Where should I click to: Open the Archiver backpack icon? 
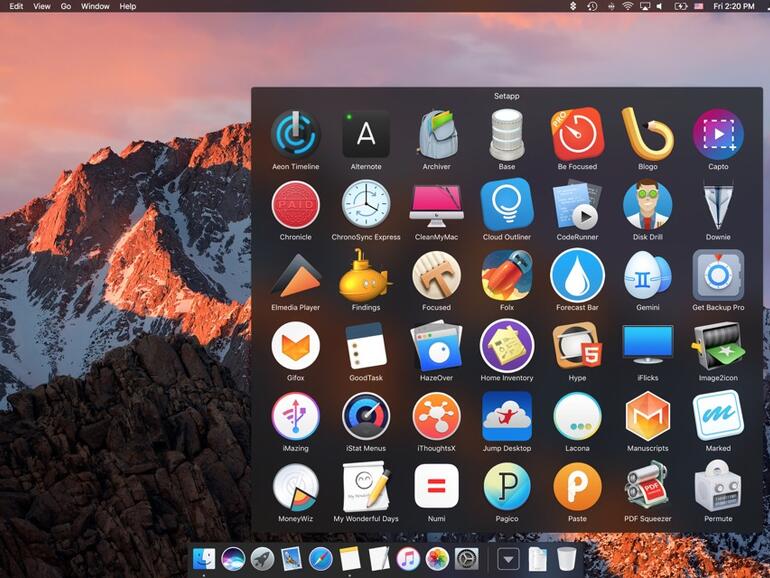pos(437,134)
